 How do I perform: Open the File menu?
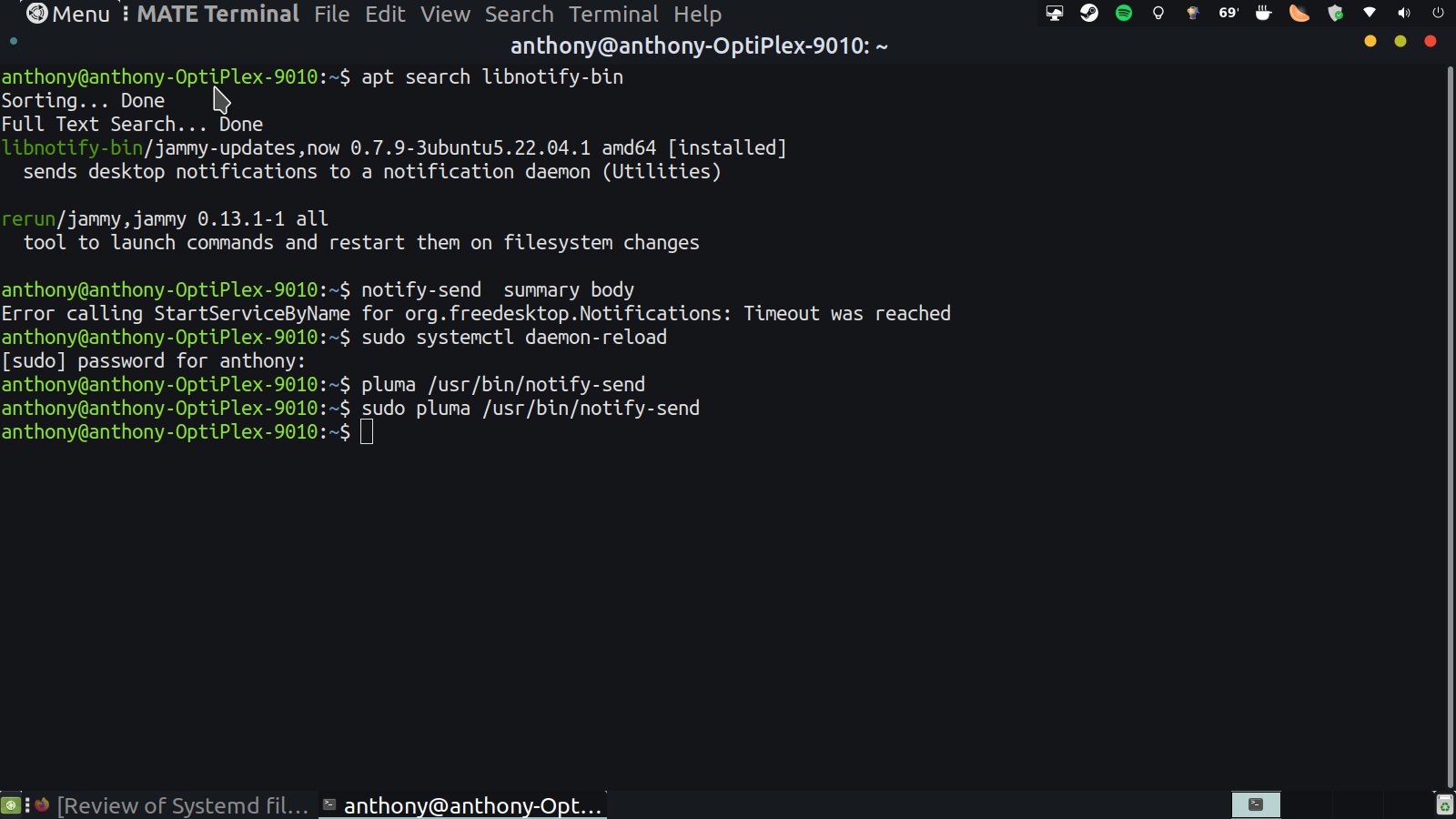click(332, 14)
